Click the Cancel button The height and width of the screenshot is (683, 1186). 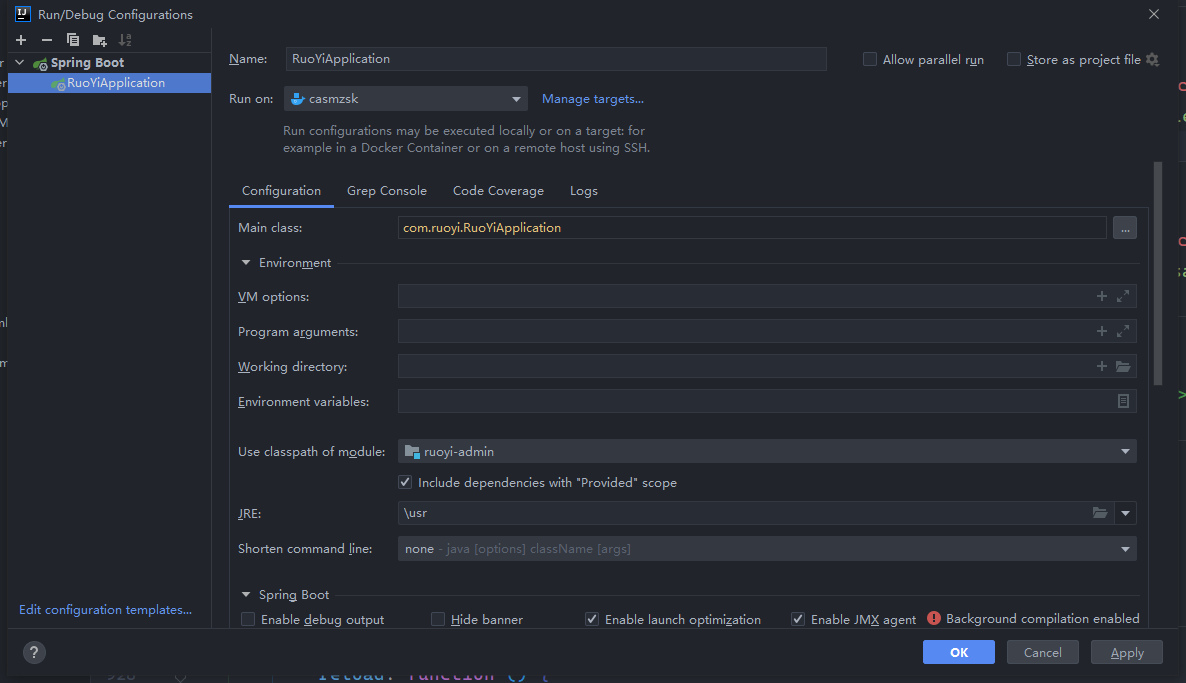click(1042, 652)
